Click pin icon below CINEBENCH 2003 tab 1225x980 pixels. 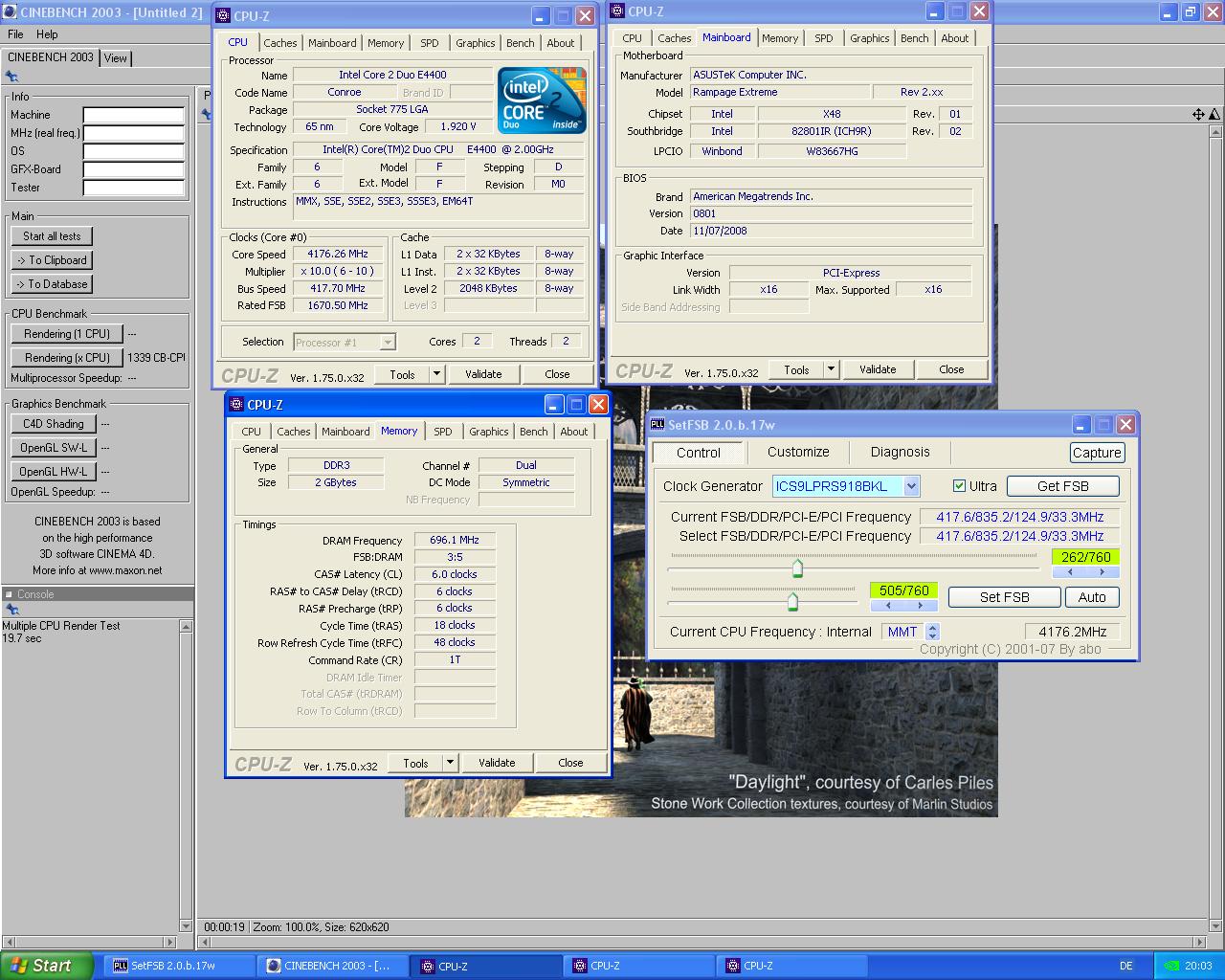(12, 77)
